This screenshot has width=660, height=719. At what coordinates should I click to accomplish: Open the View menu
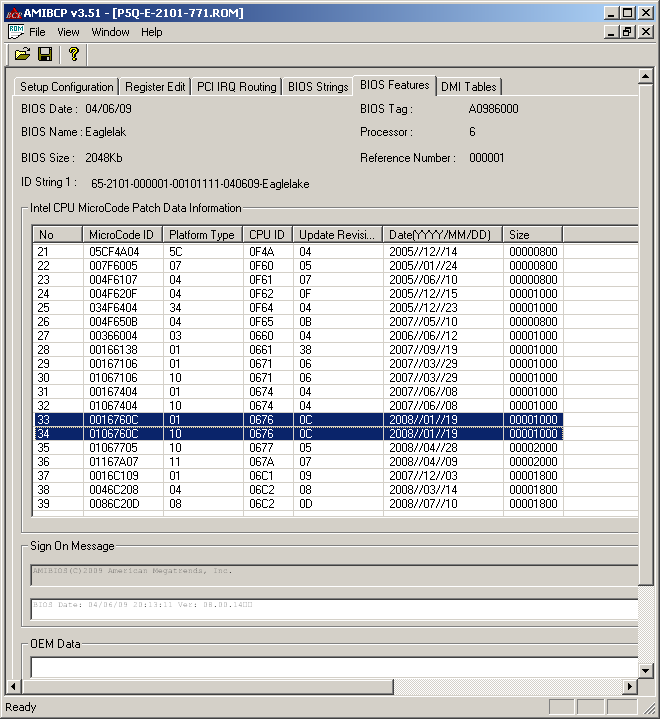coord(68,32)
